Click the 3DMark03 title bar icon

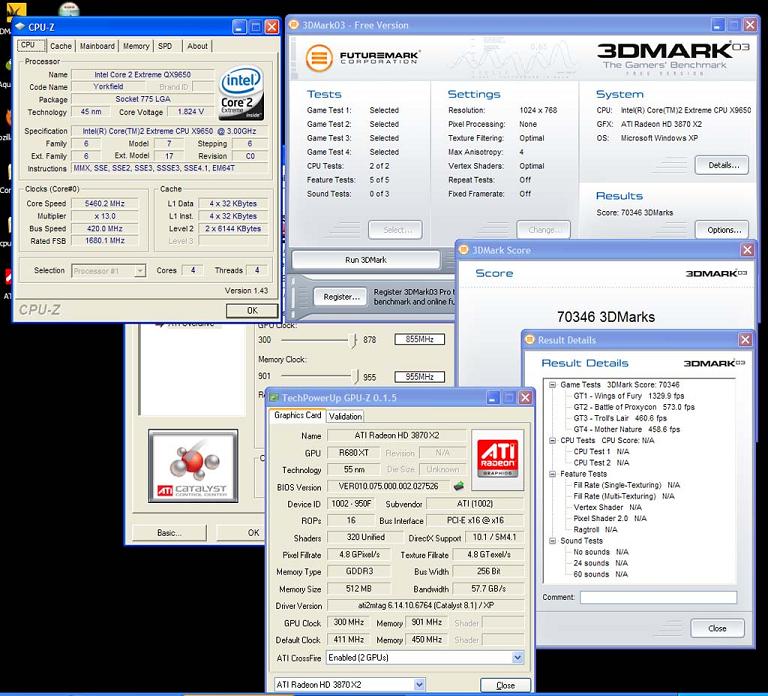(294, 25)
